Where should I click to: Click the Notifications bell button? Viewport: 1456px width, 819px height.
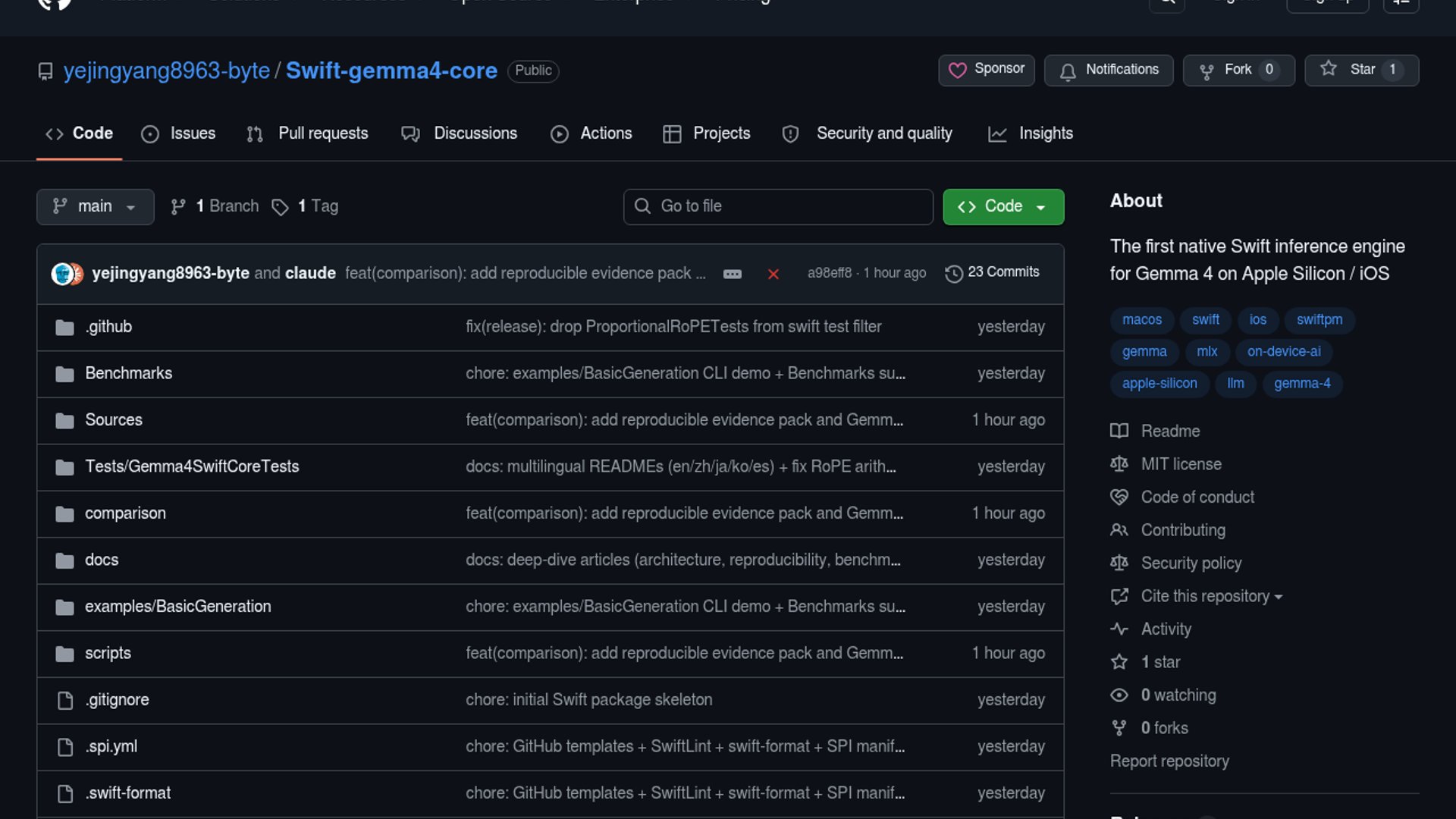tap(1108, 70)
